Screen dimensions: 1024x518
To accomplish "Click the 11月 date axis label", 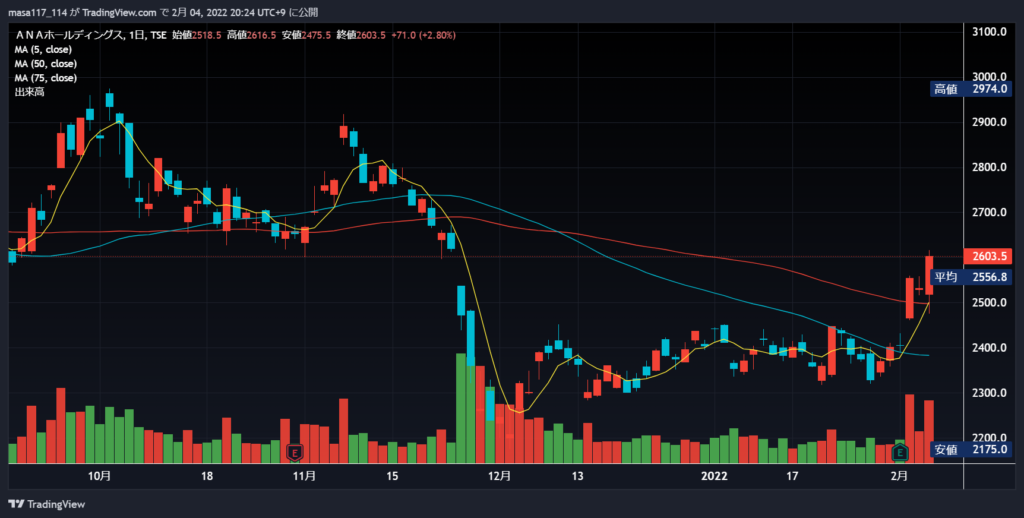I will (305, 476).
